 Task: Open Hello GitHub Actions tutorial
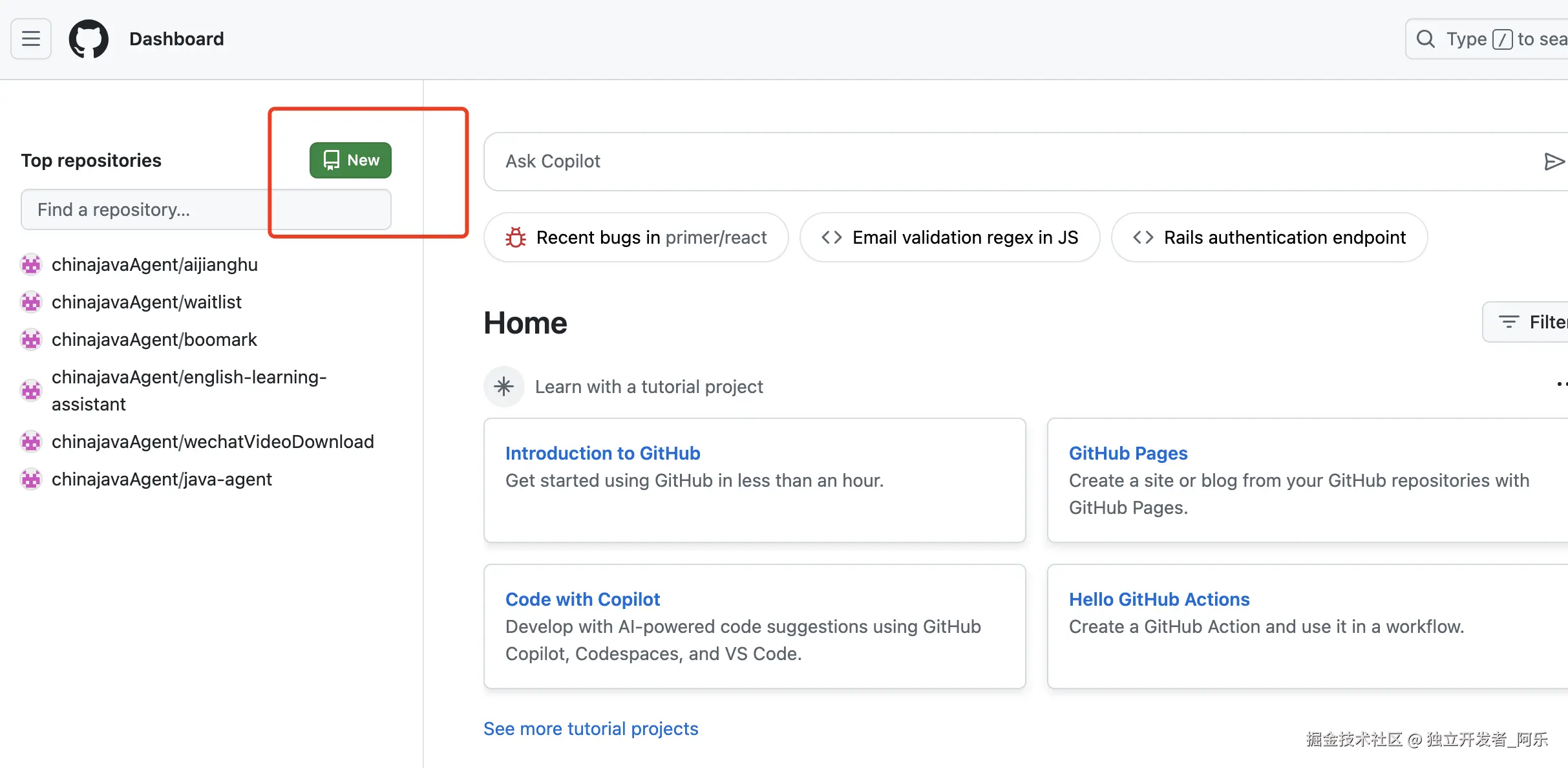[x=1159, y=599]
